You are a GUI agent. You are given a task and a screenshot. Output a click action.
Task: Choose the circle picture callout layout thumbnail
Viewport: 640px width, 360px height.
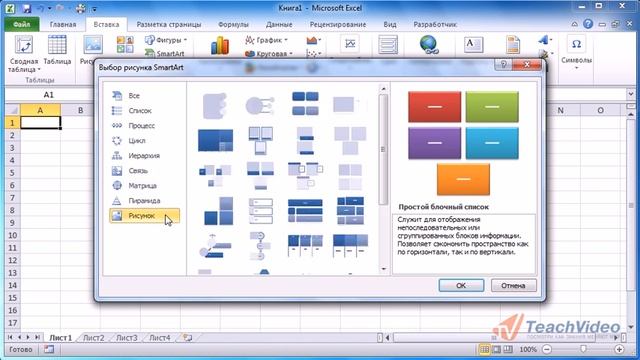[x=260, y=105]
